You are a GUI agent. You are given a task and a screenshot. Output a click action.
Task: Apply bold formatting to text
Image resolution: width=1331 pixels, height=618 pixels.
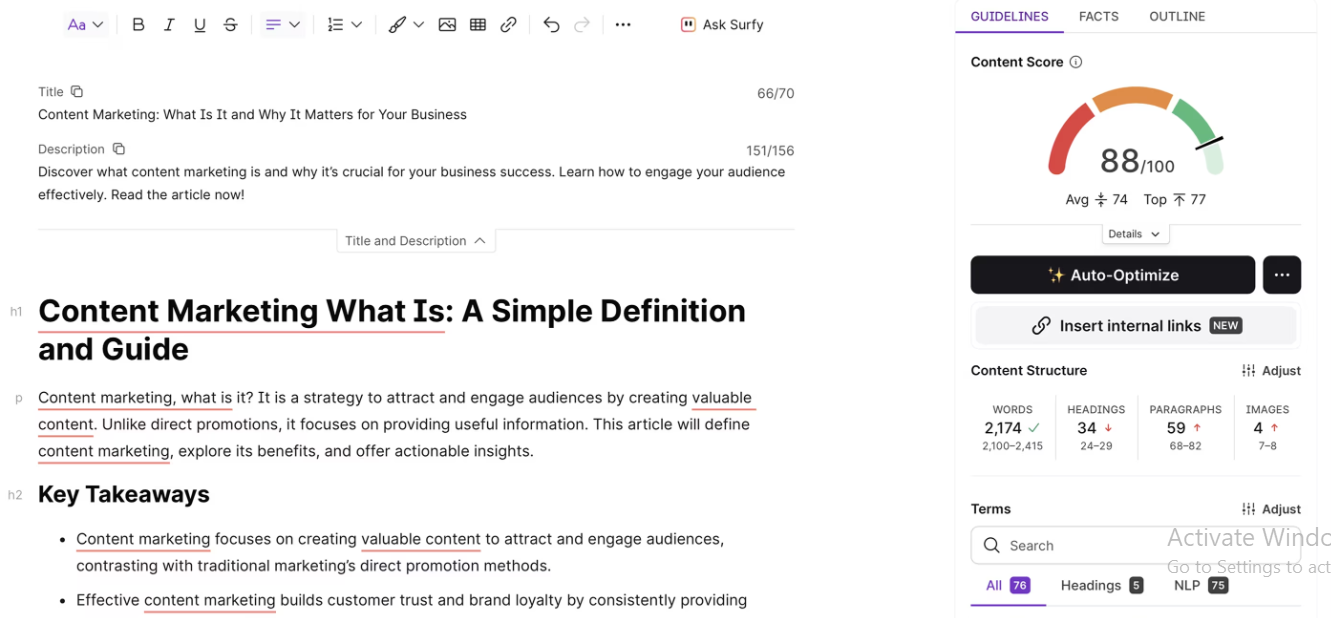pos(138,24)
